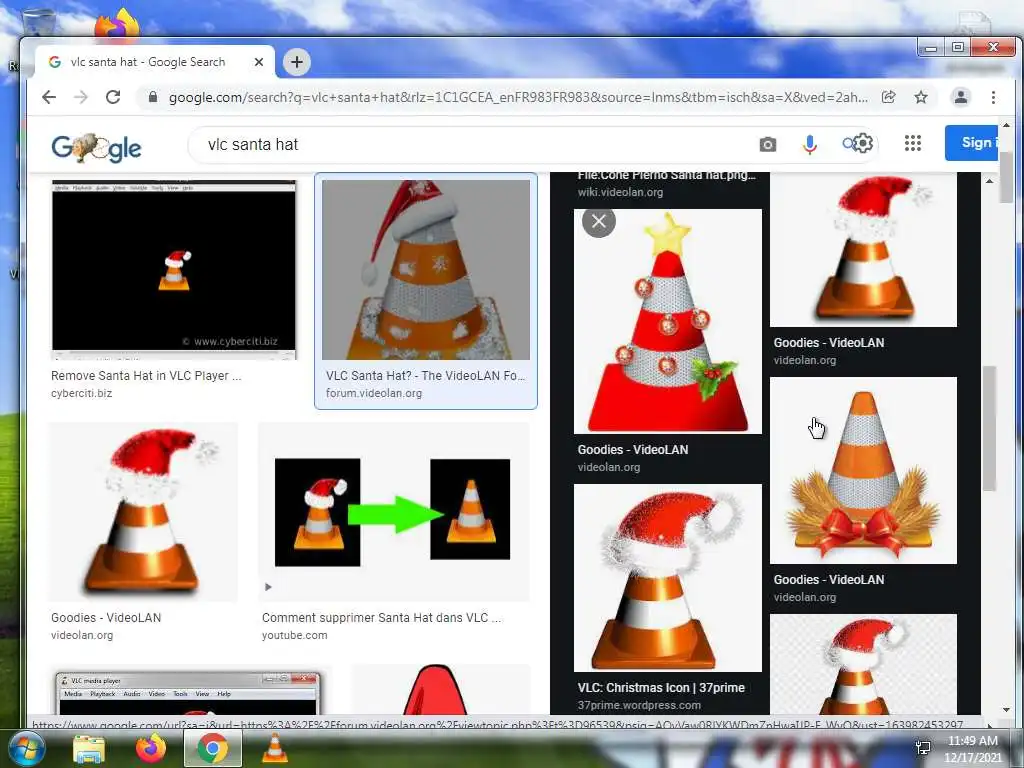This screenshot has width=1024, height=768.
Task: Switch to Chrome in the taskbar
Action: [212, 748]
